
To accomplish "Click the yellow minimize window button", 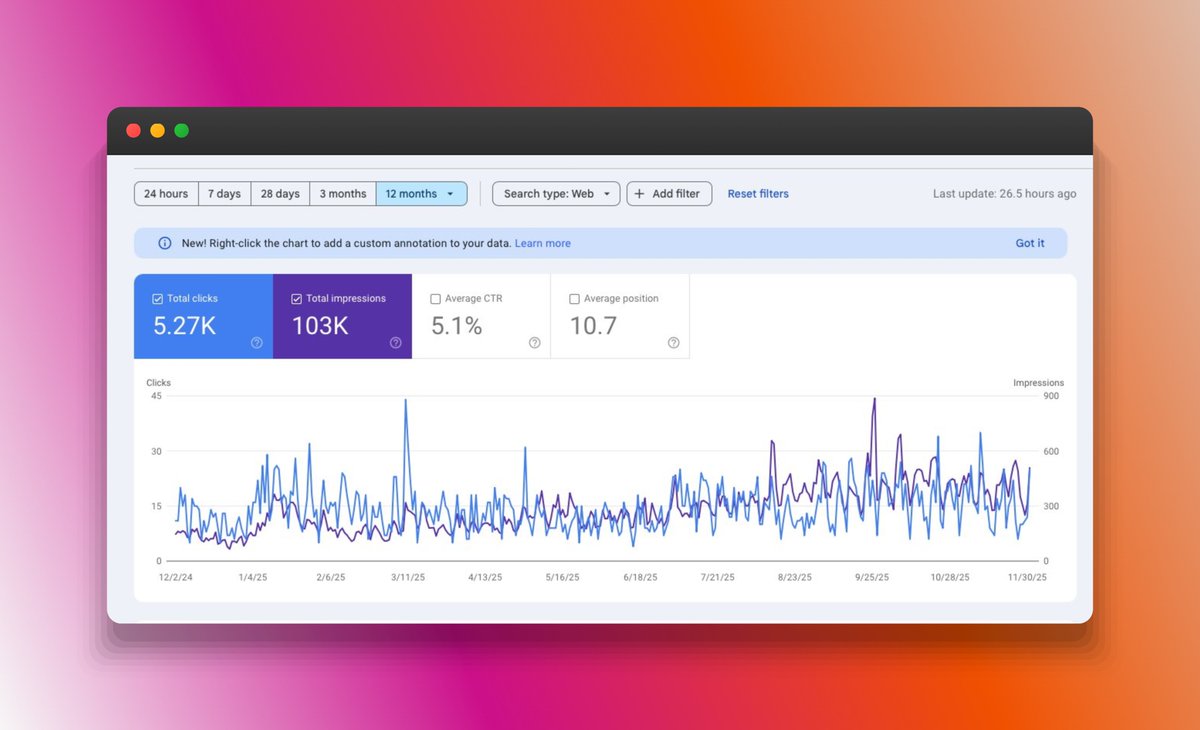I will coord(157,130).
